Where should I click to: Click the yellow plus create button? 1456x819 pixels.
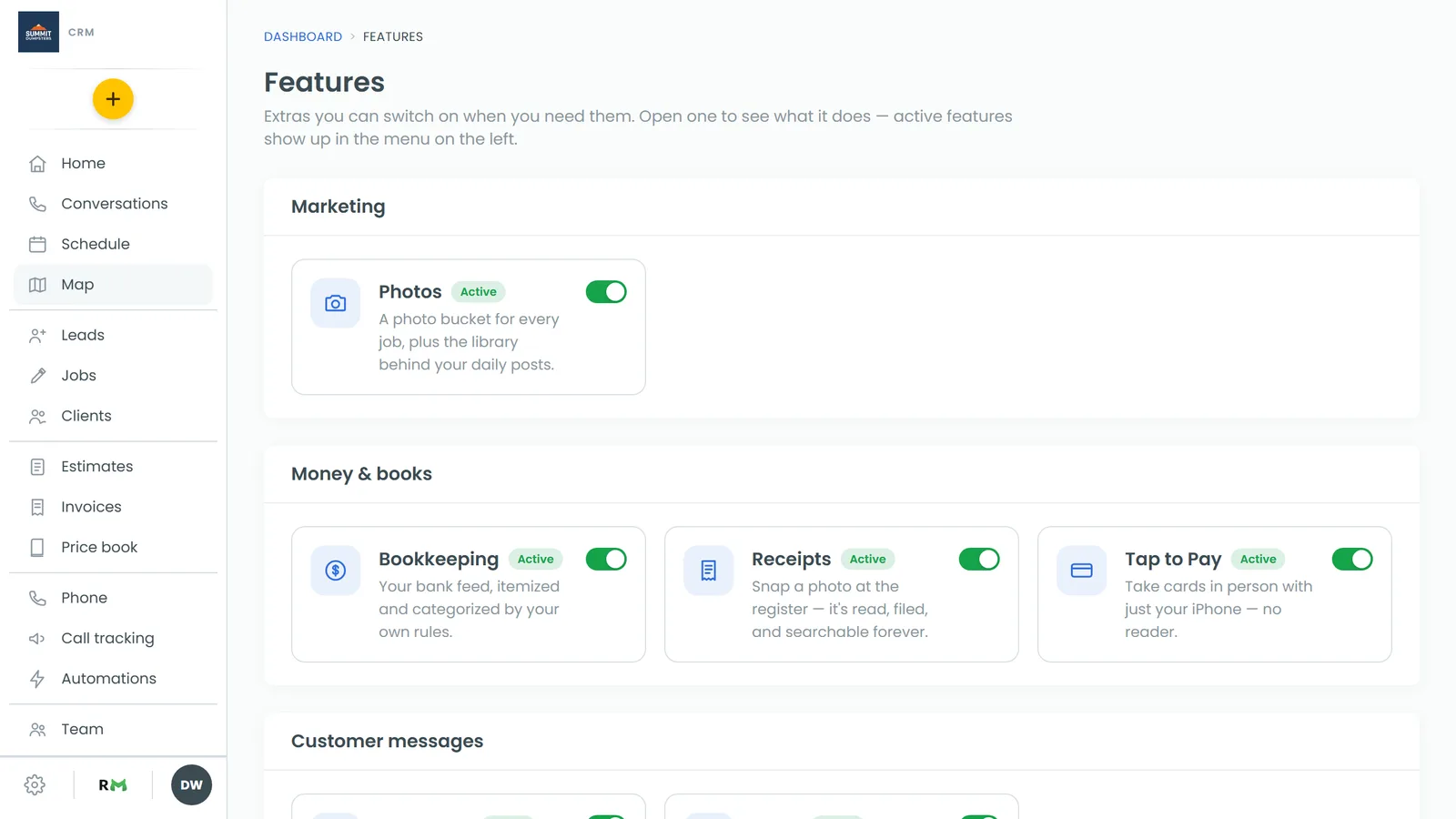[x=113, y=99]
